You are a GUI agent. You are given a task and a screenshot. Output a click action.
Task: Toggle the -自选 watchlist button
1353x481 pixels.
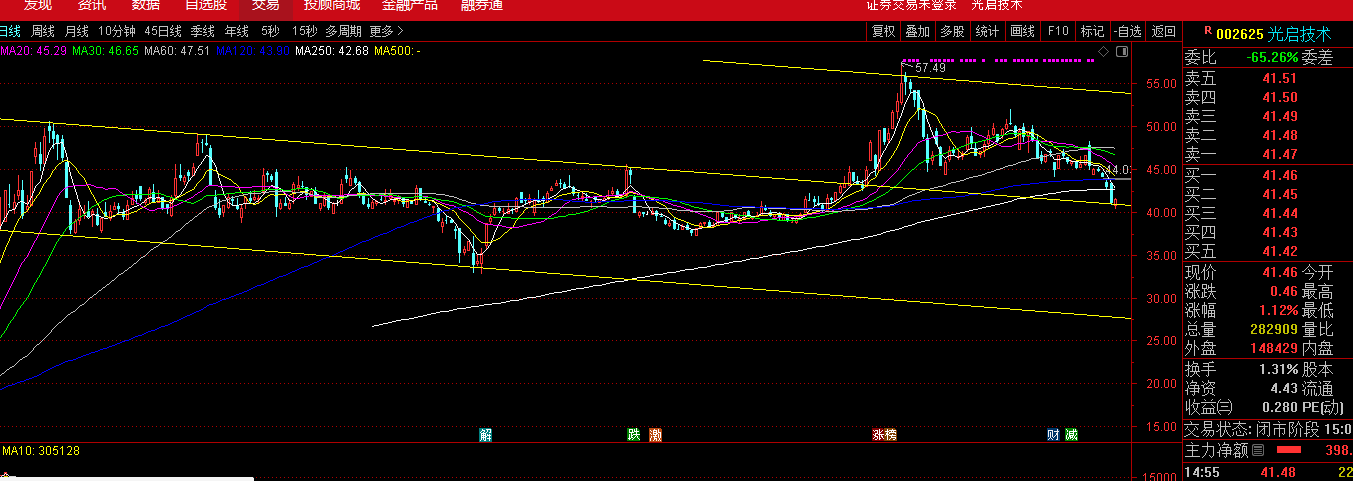1127,32
